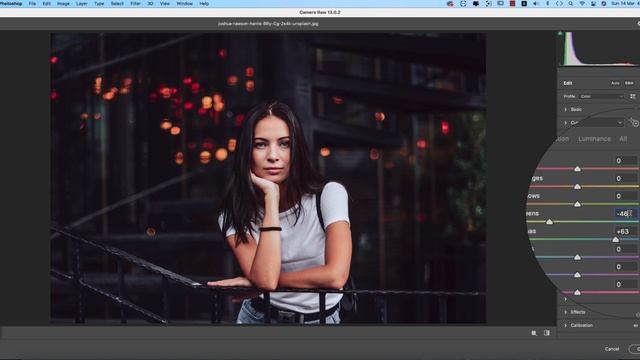This screenshot has width=640, height=360.
Task: Click the Greens value field showing -48
Action: coord(626,213)
